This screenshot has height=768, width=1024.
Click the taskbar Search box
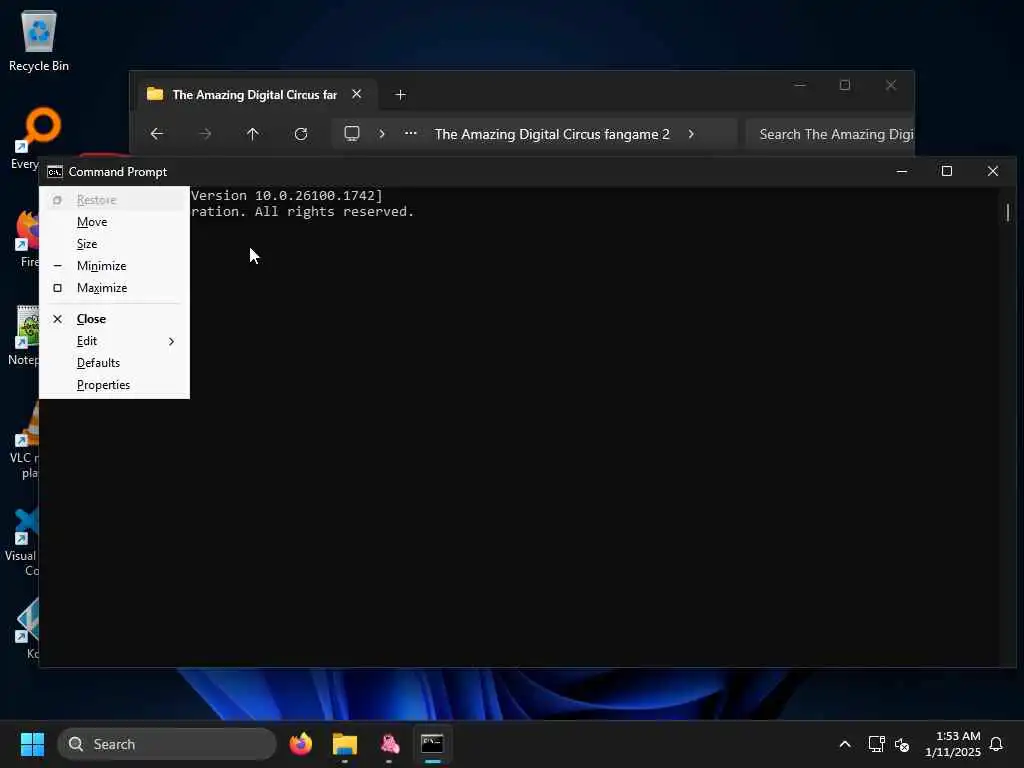click(x=167, y=744)
